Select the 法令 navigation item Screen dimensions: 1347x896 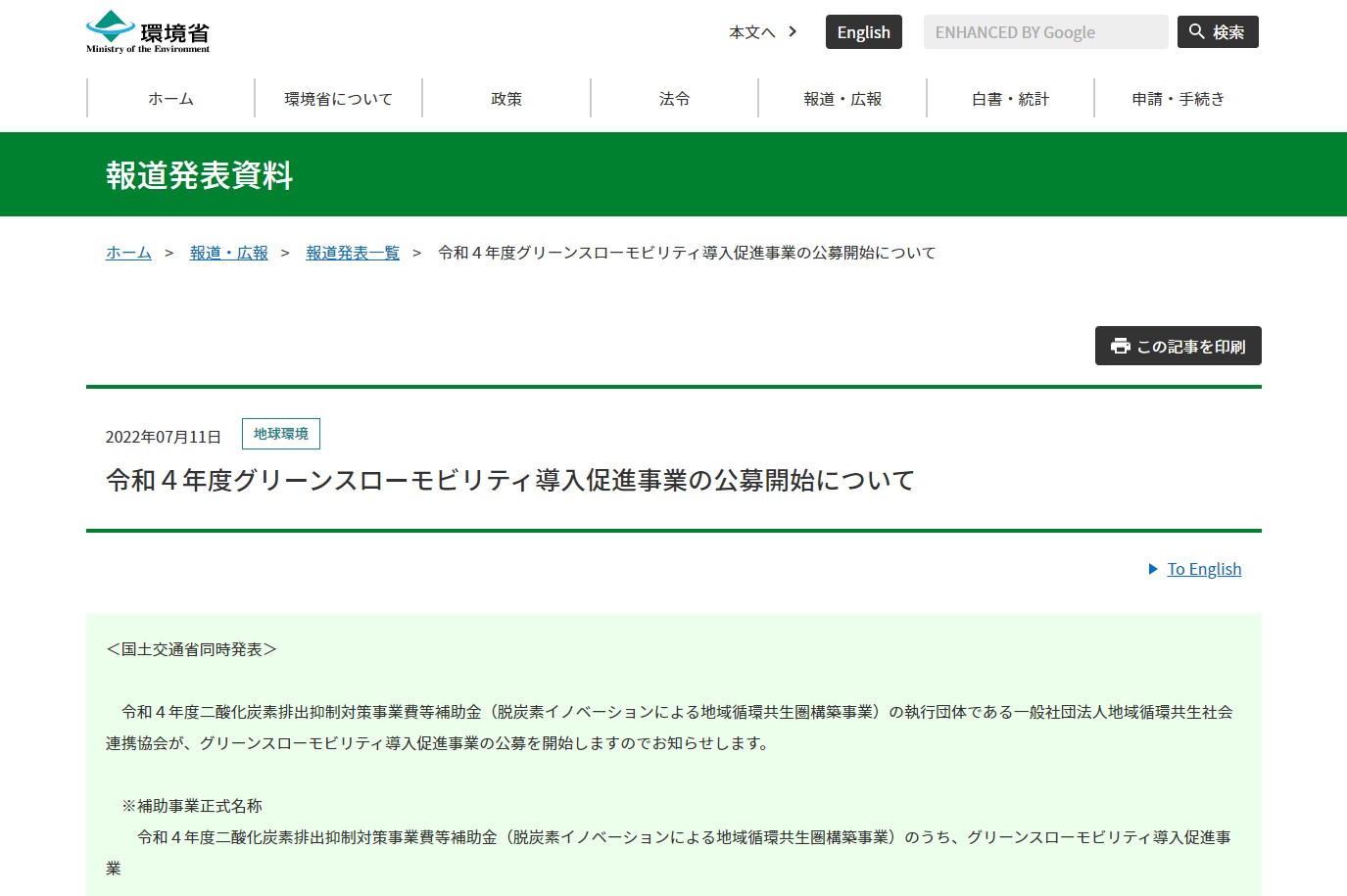coord(674,98)
